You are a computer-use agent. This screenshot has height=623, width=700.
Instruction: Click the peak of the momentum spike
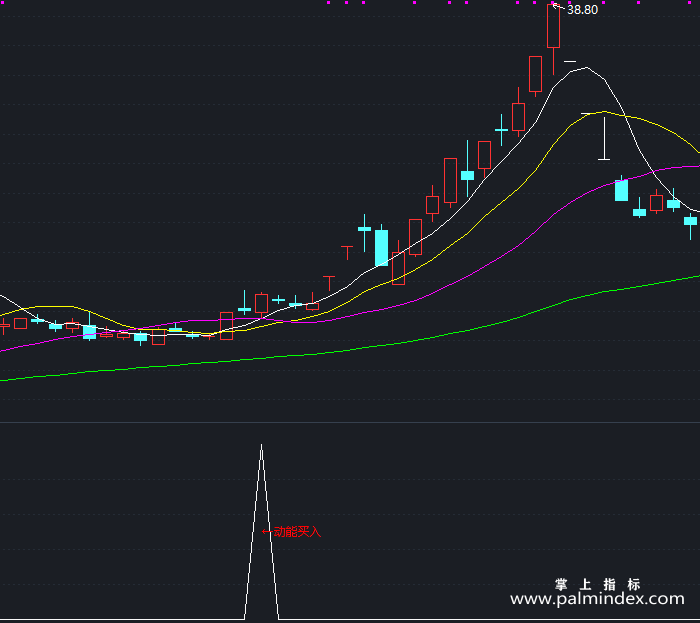(x=262, y=445)
